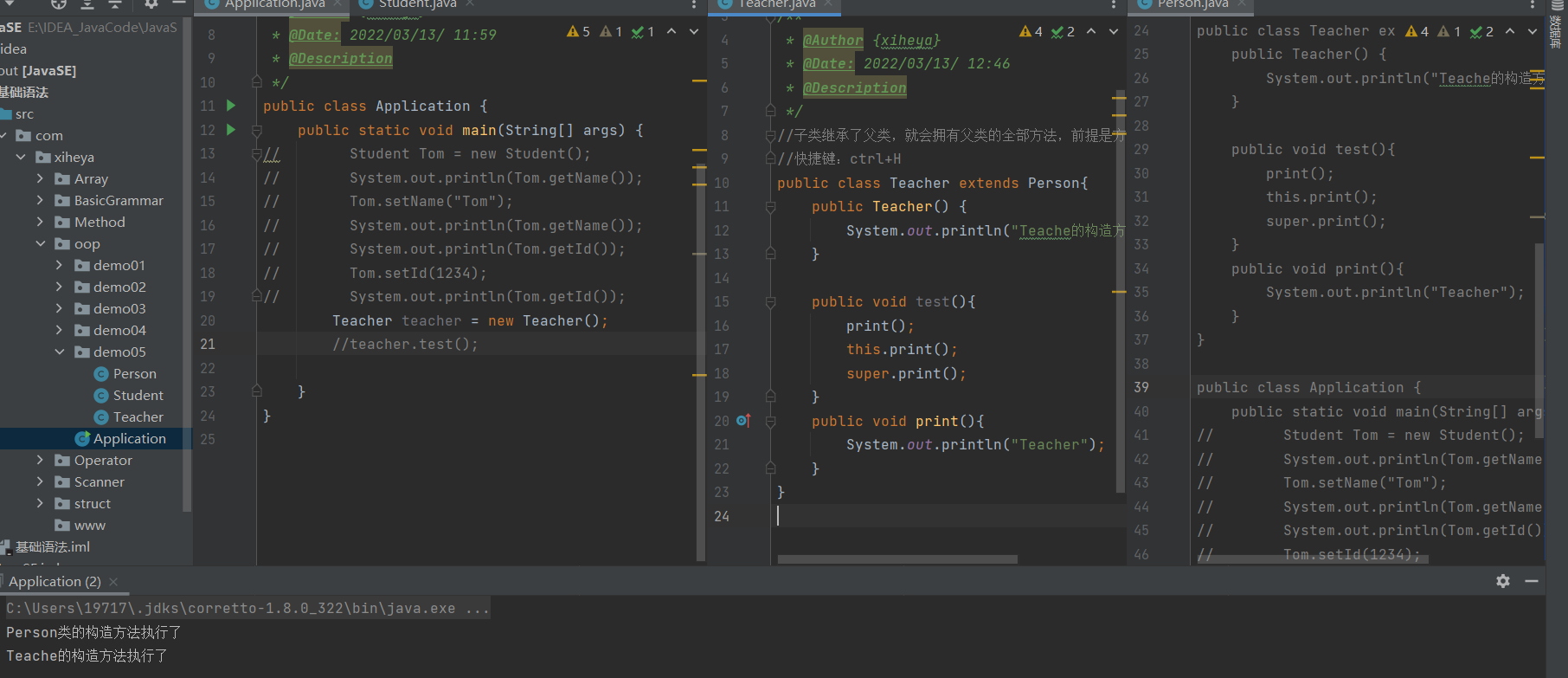This screenshot has width=1568, height=678.
Task: Expand the Method package
Action: [40, 223]
